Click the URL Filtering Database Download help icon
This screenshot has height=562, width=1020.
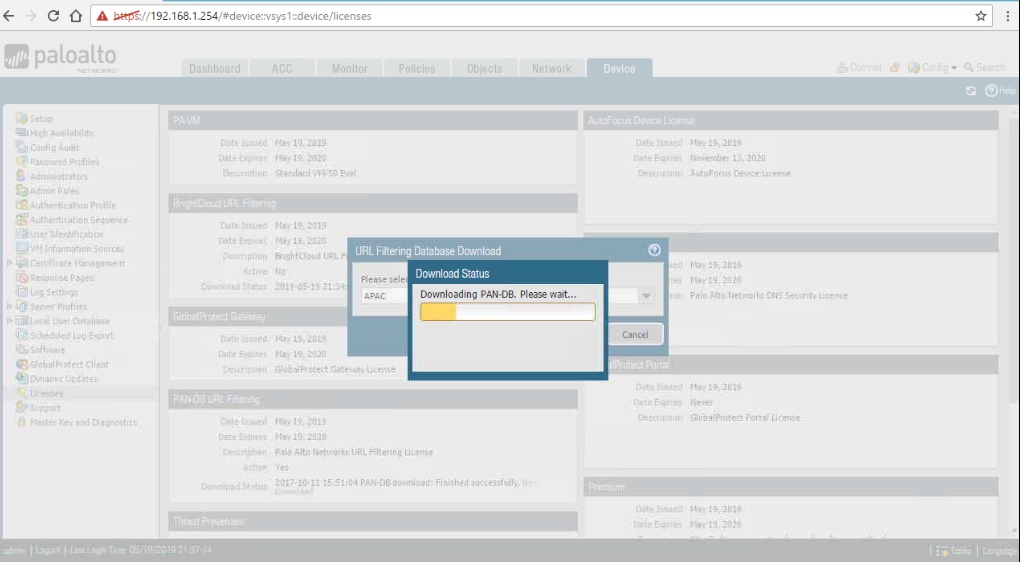[x=654, y=250]
